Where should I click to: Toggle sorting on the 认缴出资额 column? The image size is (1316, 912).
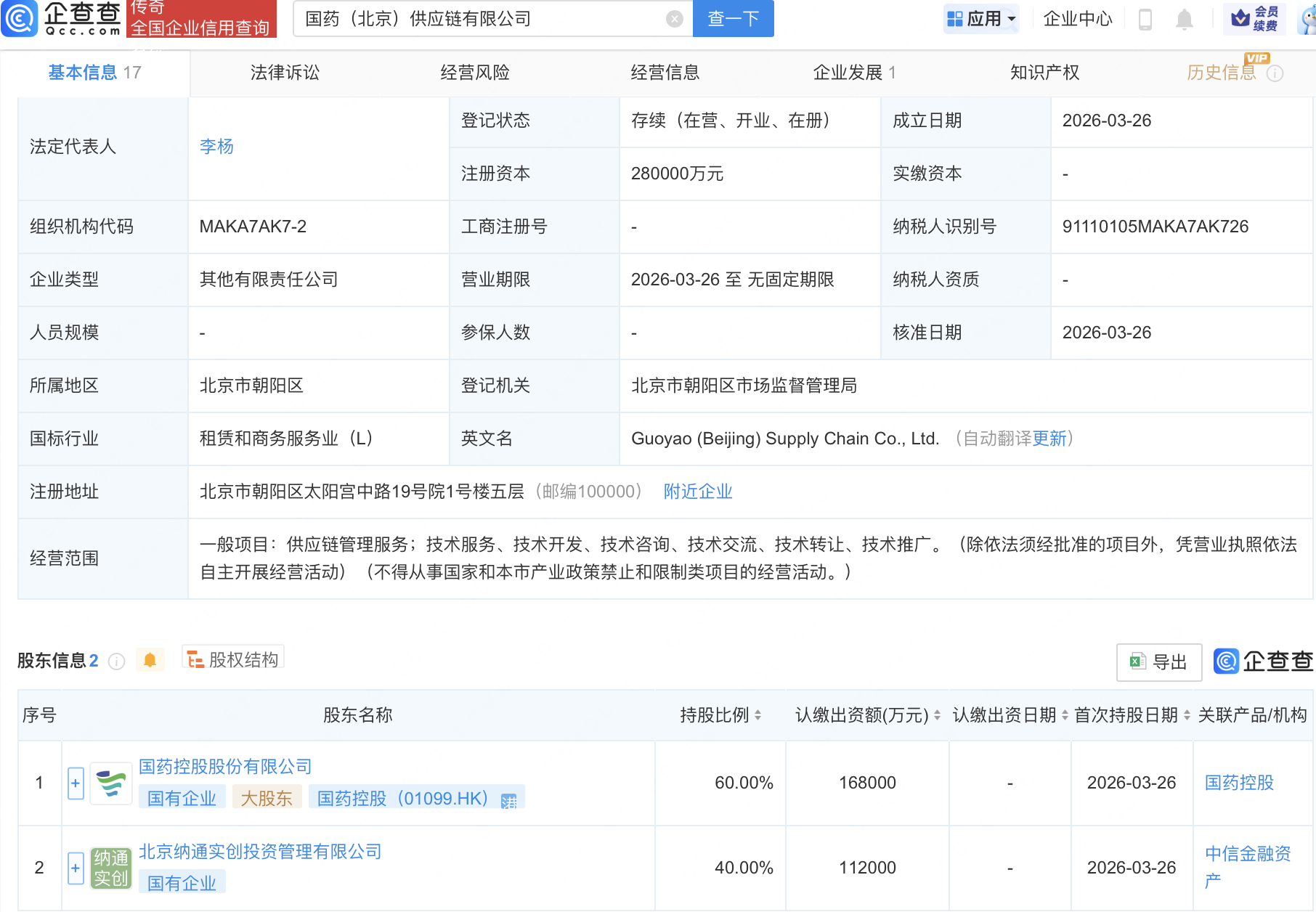938,715
